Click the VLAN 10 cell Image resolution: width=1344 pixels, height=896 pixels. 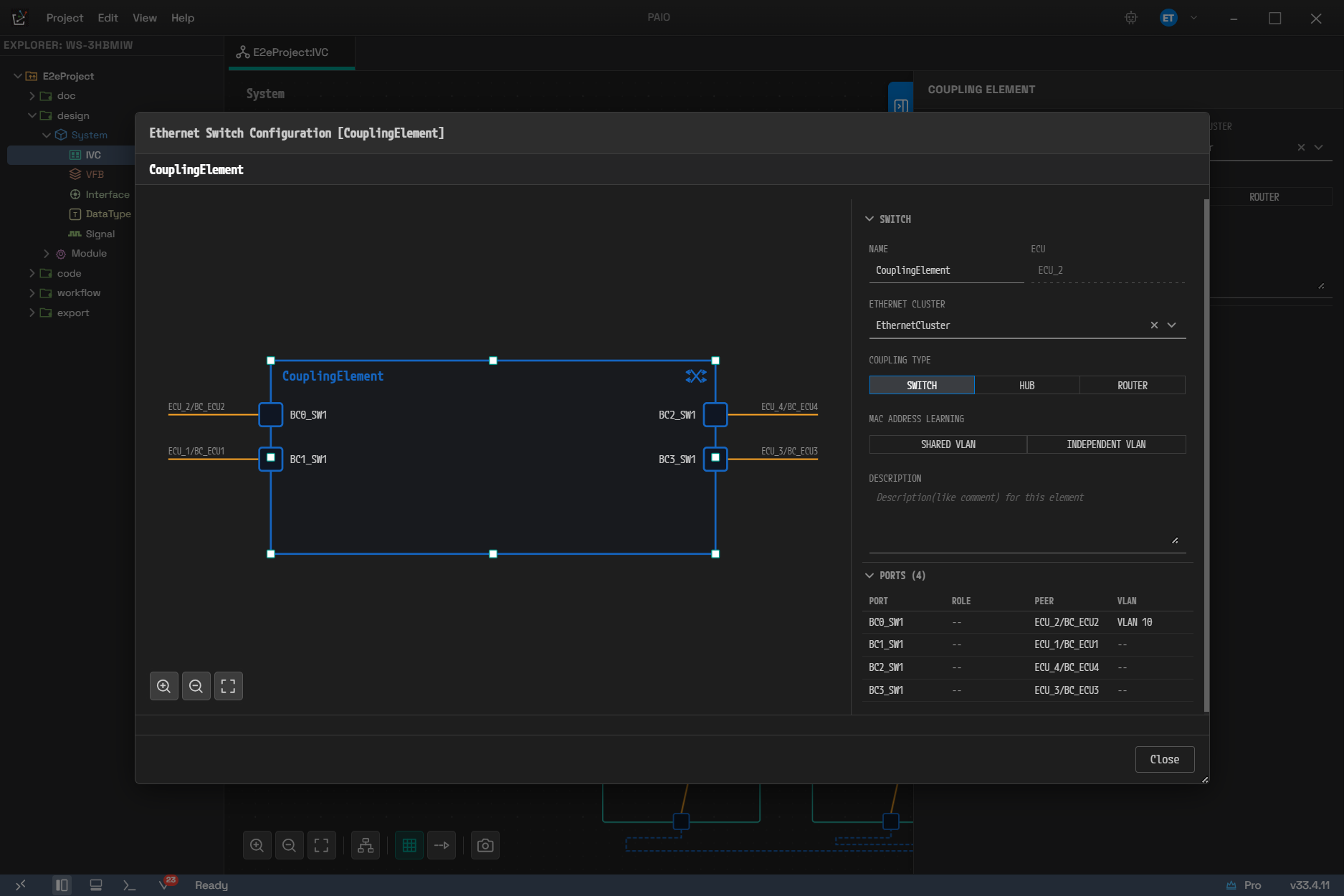coord(1135,622)
